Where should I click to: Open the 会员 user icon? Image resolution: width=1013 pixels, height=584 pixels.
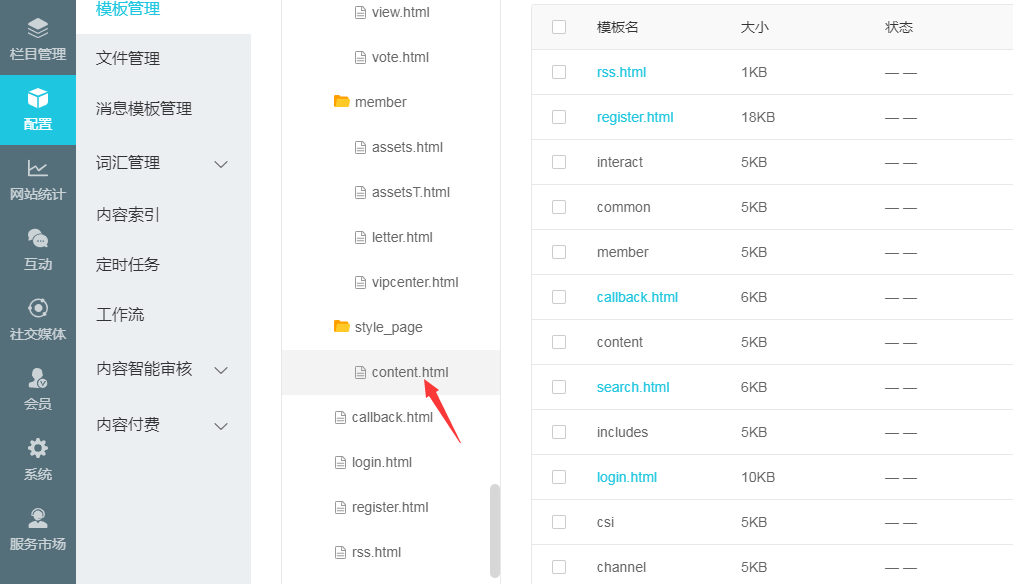[x=38, y=378]
